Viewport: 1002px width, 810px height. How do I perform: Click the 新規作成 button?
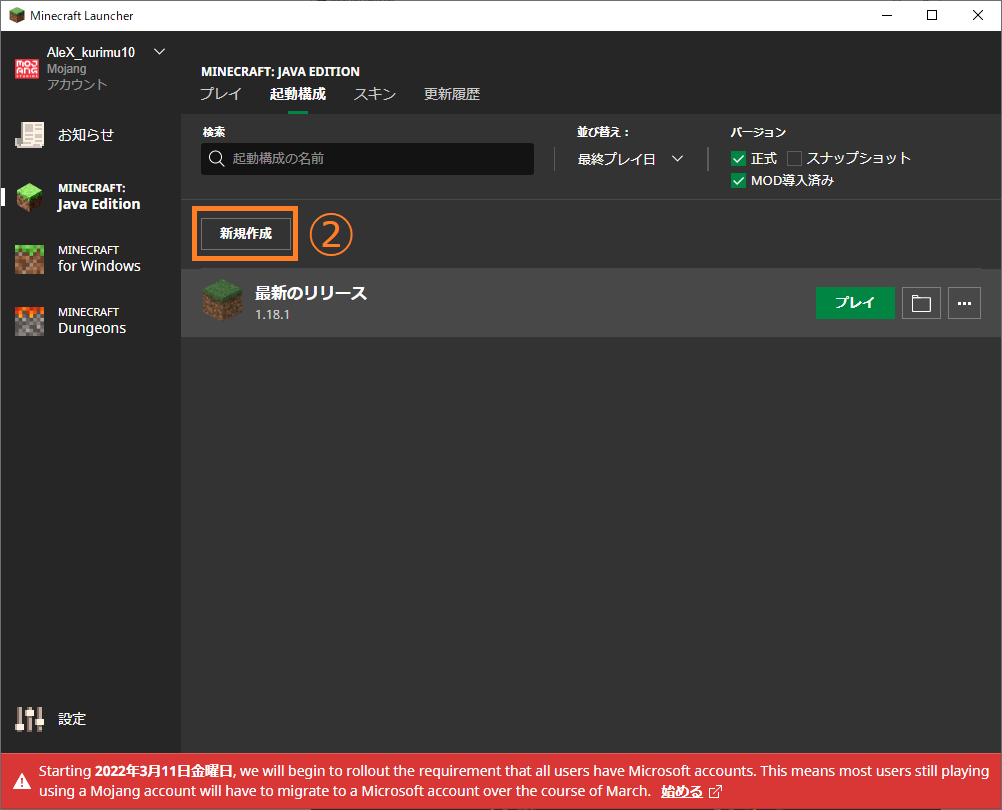246,234
